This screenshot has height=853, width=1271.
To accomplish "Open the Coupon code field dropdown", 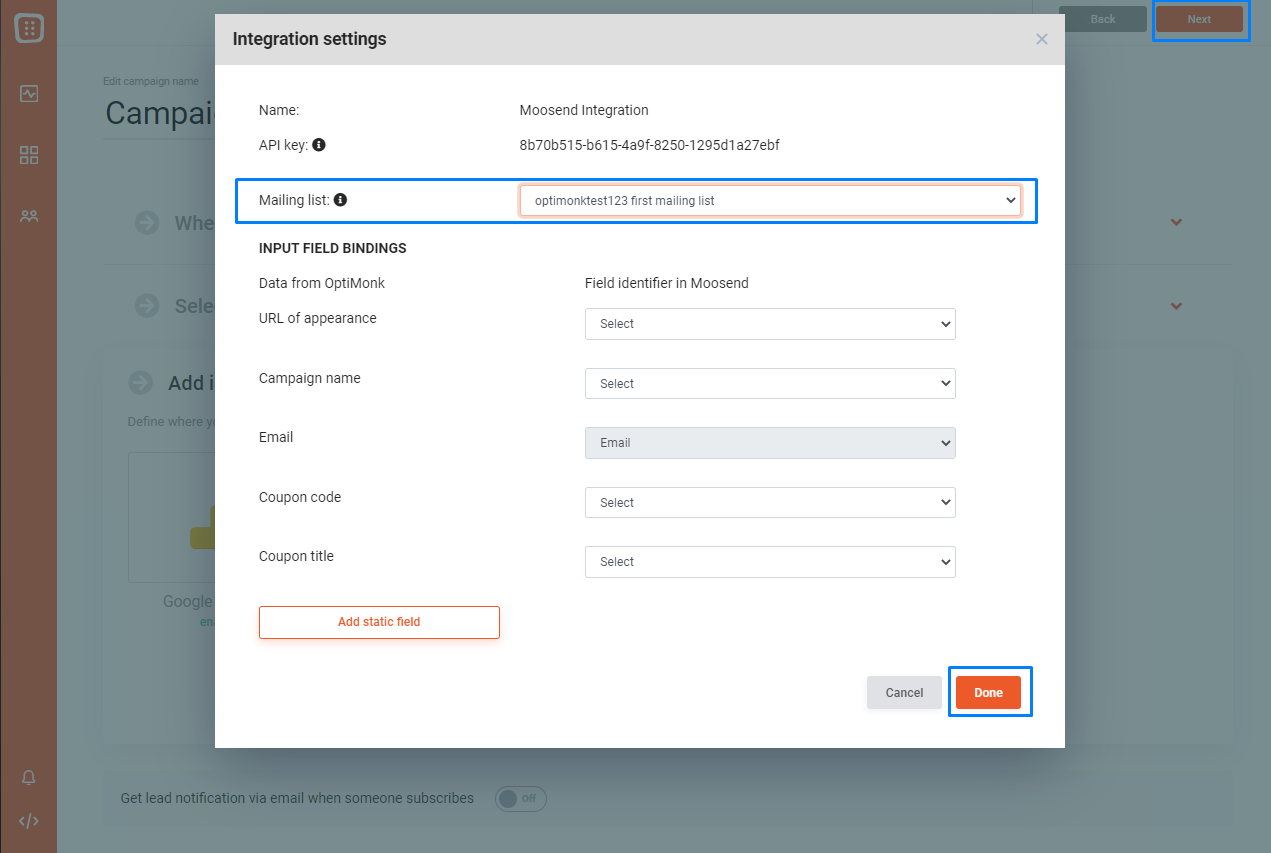I will 770,503.
